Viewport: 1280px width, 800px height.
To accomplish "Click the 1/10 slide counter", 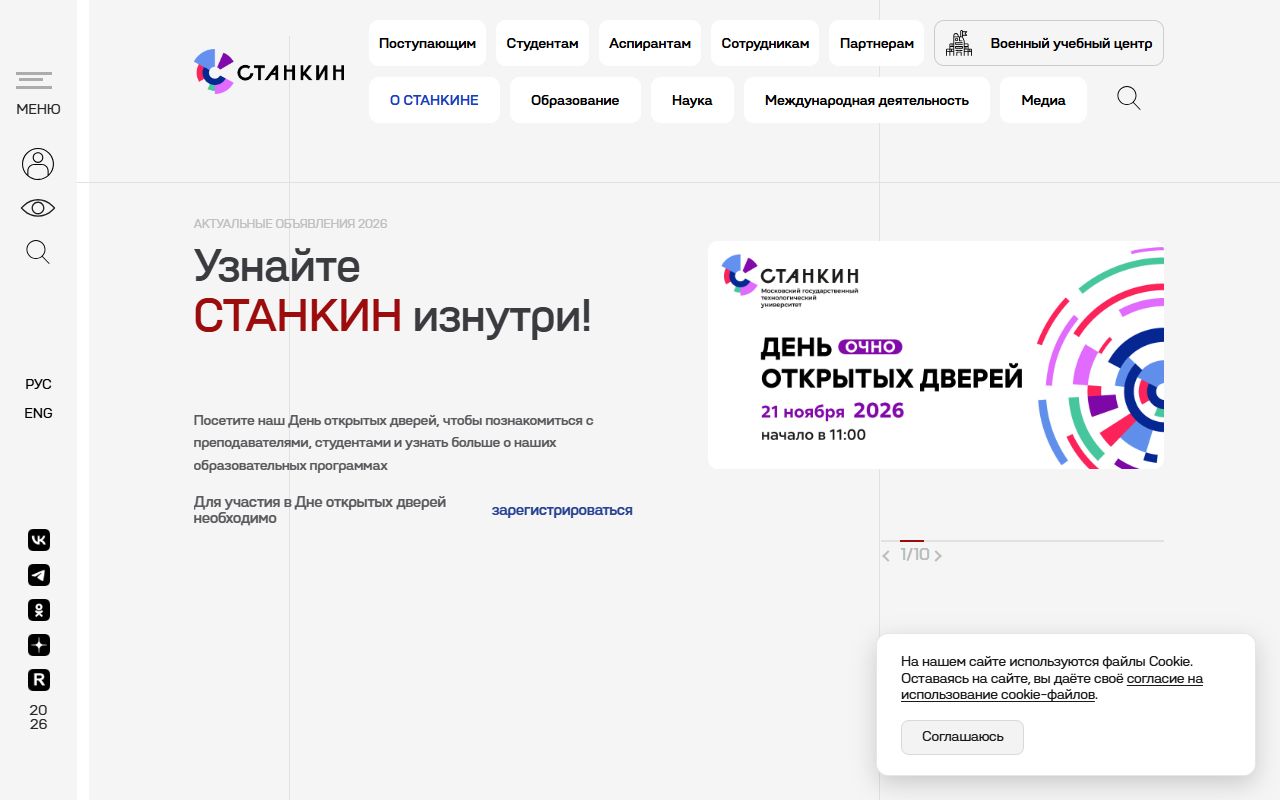I will click(914, 555).
